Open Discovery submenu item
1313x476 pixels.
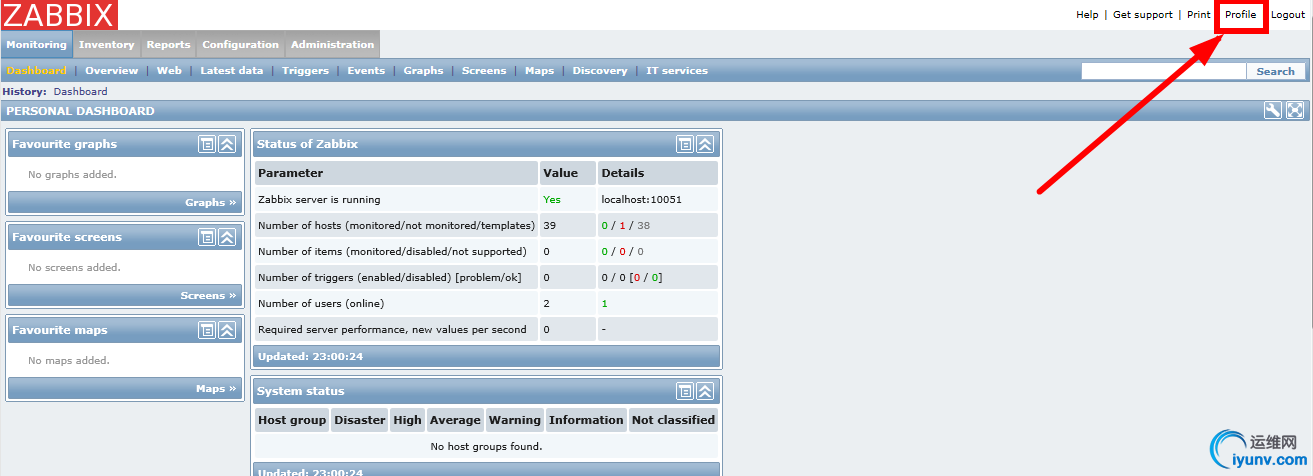tap(600, 71)
